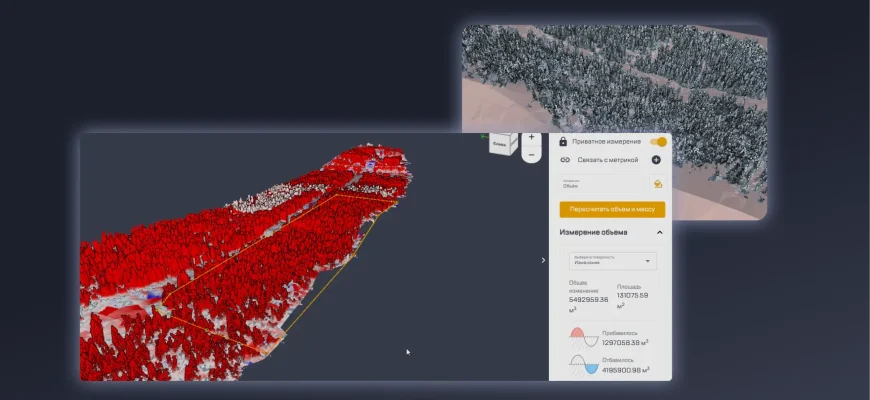The width and height of the screenshot is (870, 400).
Task: Click the zoom in plus button
Action: click(531, 138)
